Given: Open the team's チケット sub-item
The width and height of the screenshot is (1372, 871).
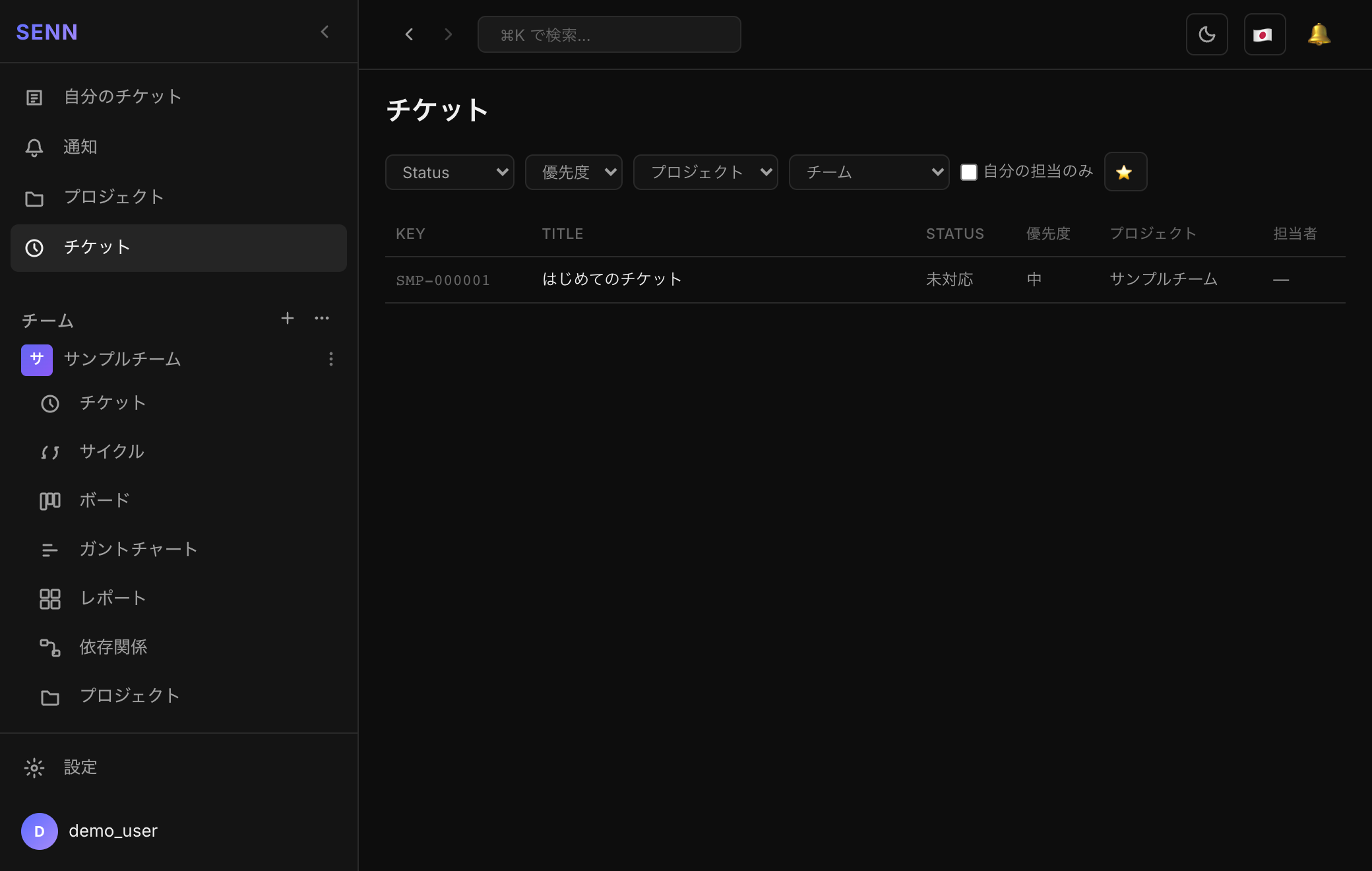Looking at the screenshot, I should click(187, 403).
